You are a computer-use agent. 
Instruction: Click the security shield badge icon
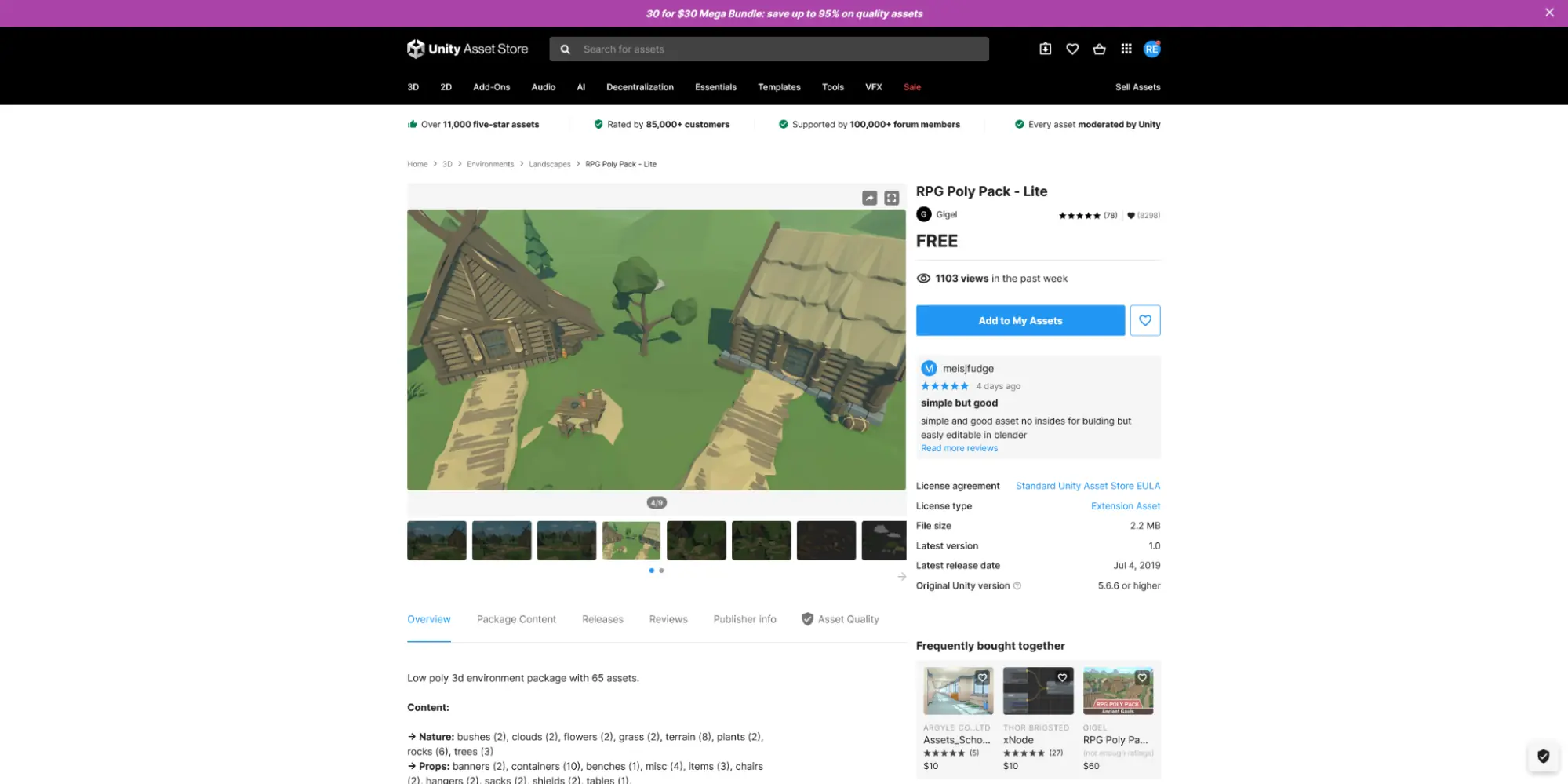click(x=1543, y=756)
